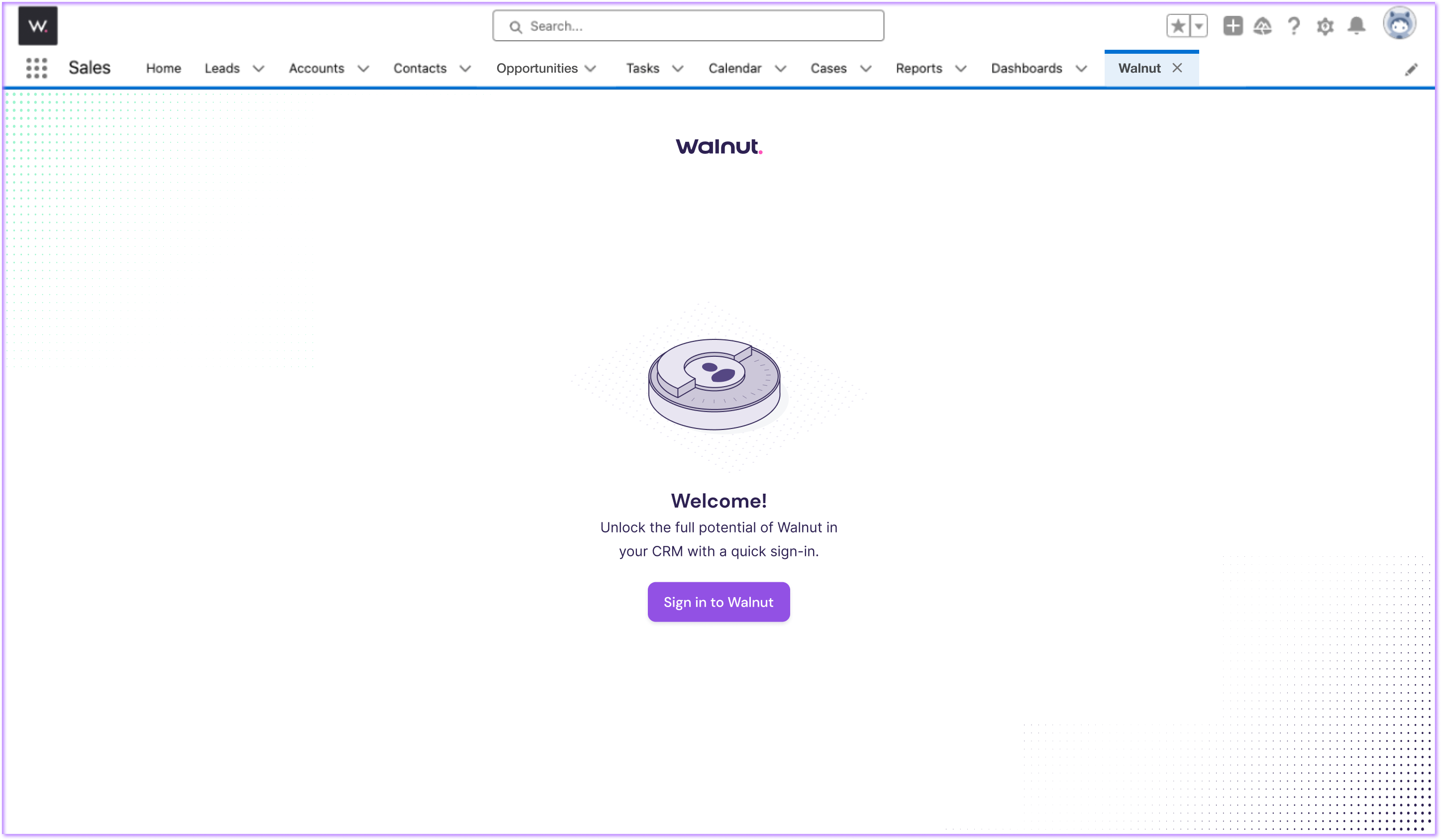Open the Leads tab
This screenshot has height=840, width=1441.
(222, 68)
